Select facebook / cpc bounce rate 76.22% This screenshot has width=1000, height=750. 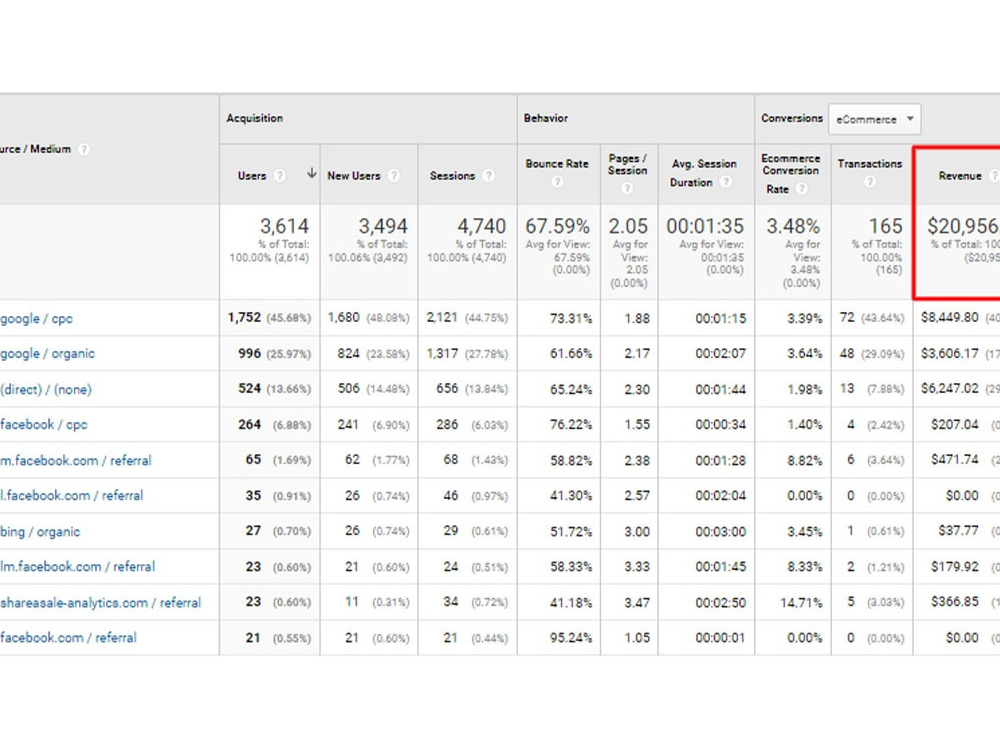pos(571,424)
